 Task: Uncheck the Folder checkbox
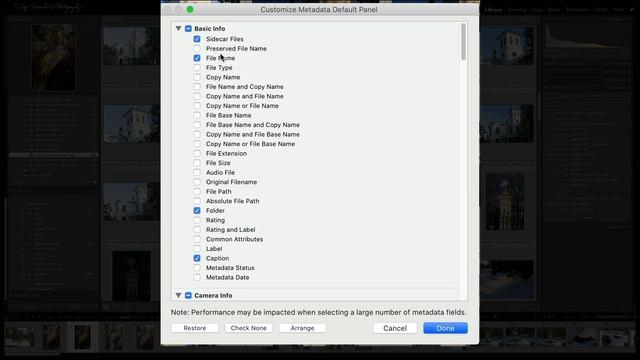(x=197, y=211)
